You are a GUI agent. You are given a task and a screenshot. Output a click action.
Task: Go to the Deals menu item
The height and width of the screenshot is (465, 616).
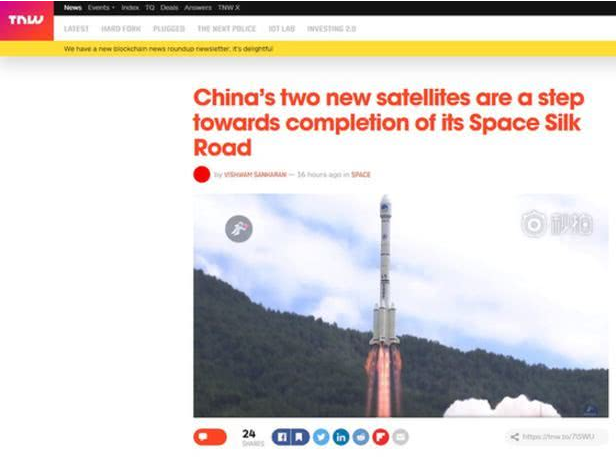[x=169, y=7]
